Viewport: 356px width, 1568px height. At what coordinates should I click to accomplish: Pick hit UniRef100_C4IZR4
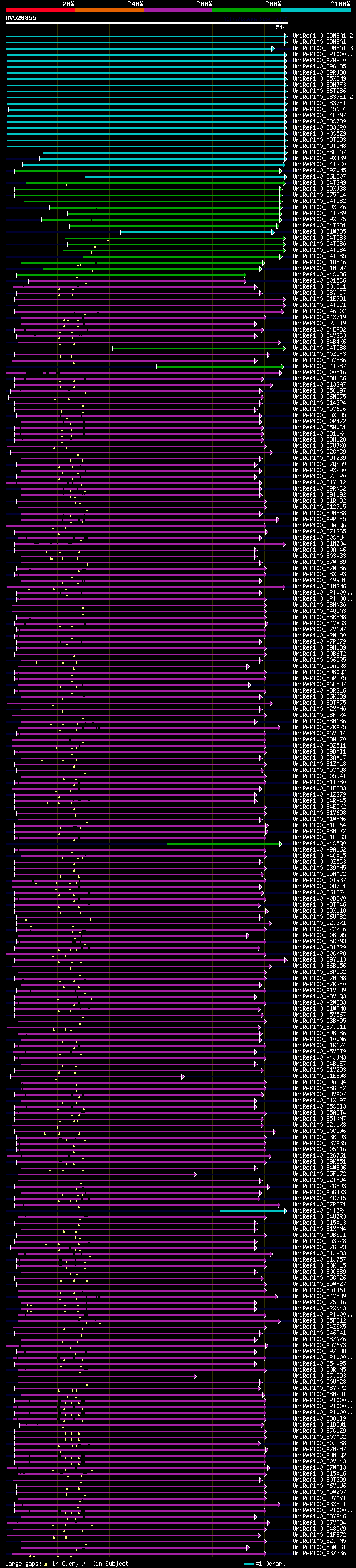click(319, 1211)
